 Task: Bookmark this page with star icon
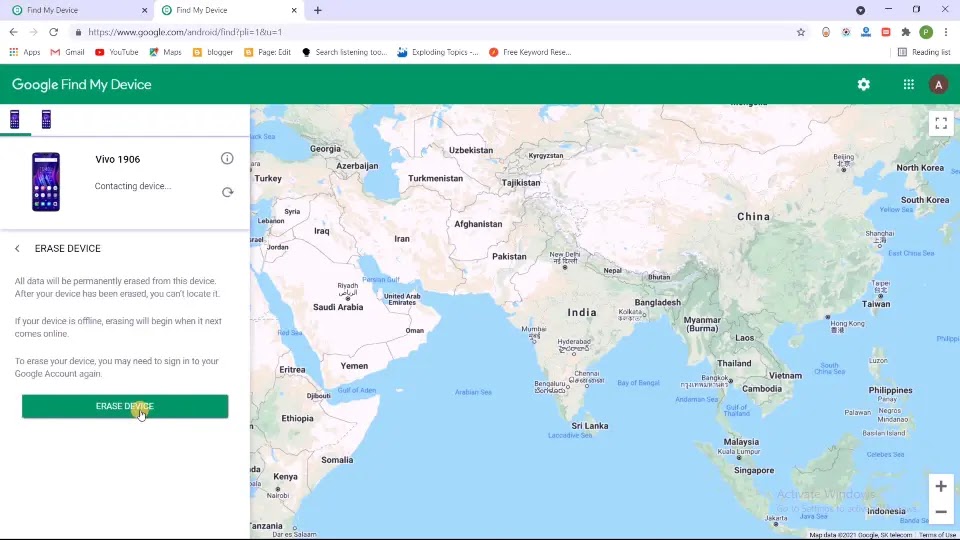[x=801, y=32]
